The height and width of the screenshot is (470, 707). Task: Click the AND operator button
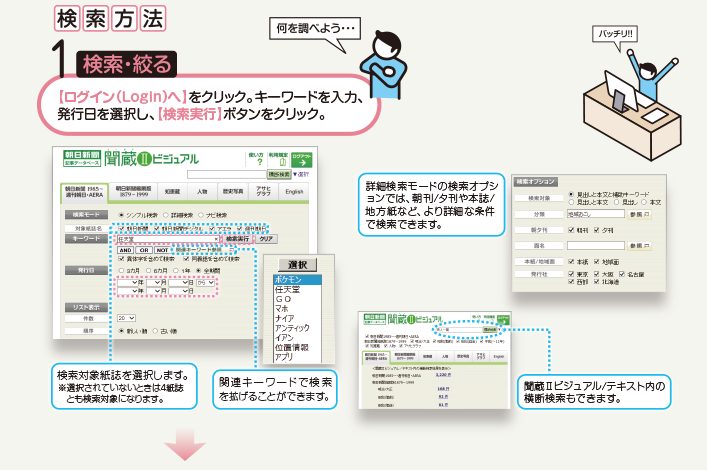(x=125, y=250)
